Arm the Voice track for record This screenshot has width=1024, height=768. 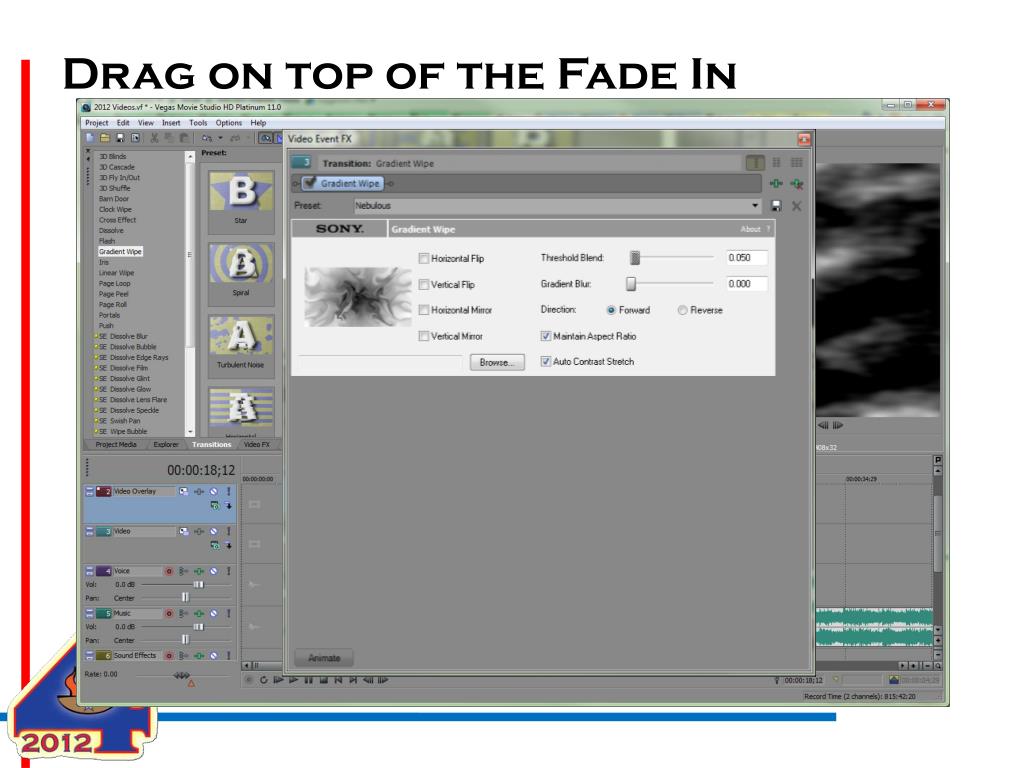point(168,571)
